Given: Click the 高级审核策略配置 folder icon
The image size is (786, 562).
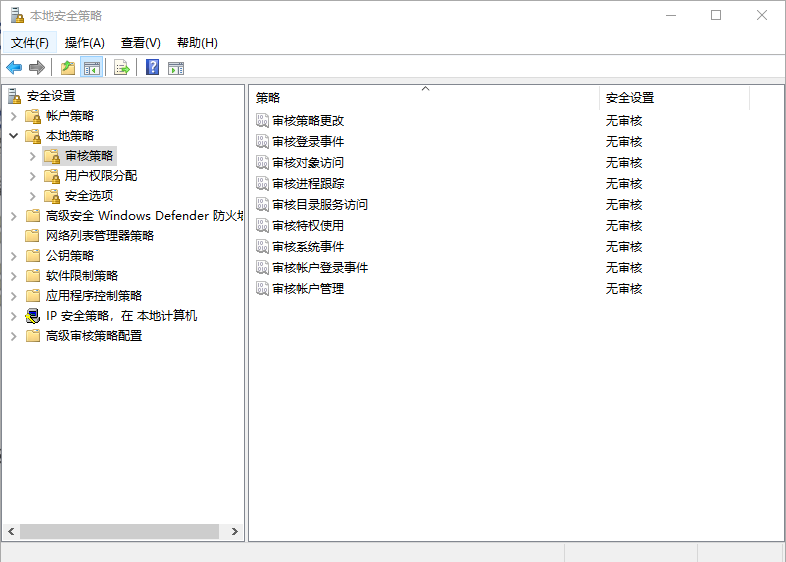Looking at the screenshot, I should pyautogui.click(x=33, y=335).
